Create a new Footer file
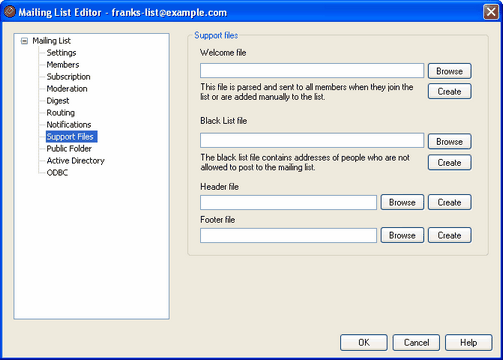The height and width of the screenshot is (360, 503). pos(449,235)
